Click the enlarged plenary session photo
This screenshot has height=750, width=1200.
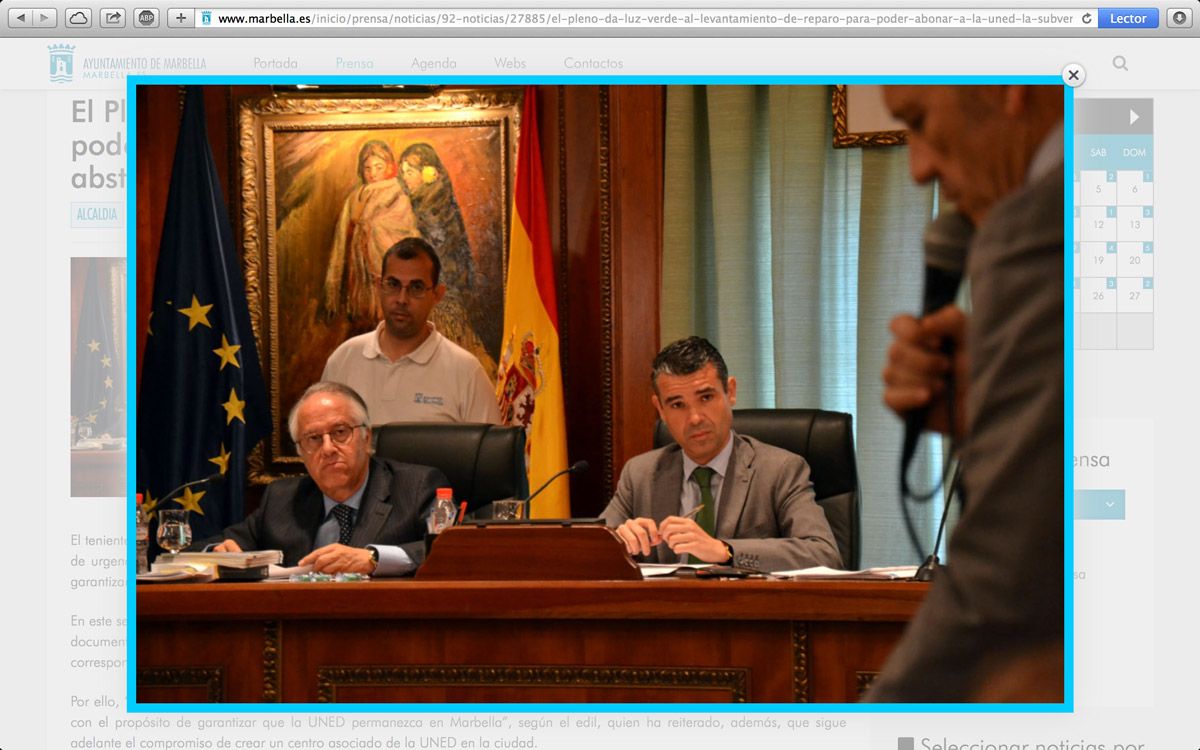(x=600, y=394)
